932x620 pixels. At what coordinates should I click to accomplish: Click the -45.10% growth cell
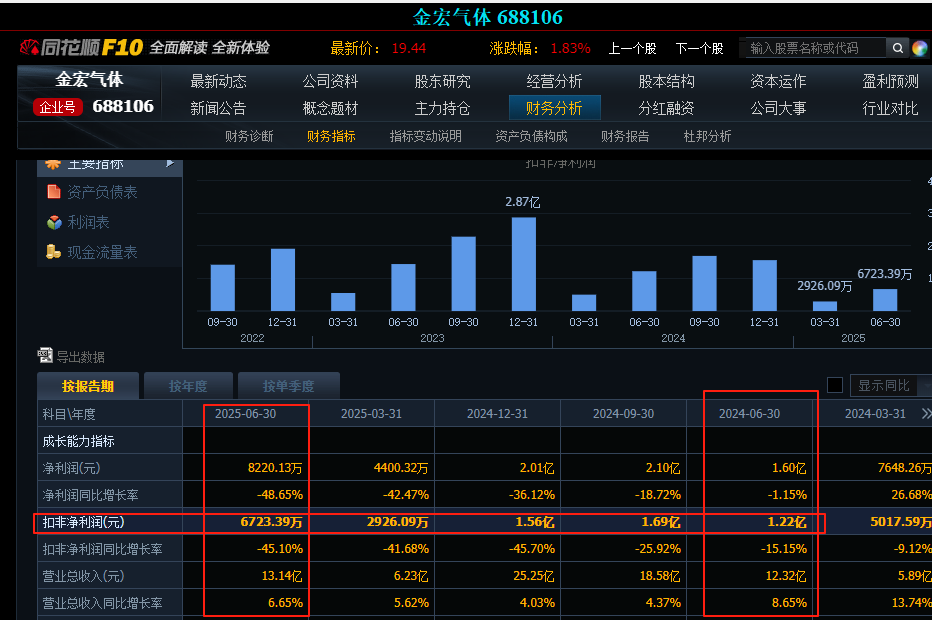pyautogui.click(x=279, y=549)
